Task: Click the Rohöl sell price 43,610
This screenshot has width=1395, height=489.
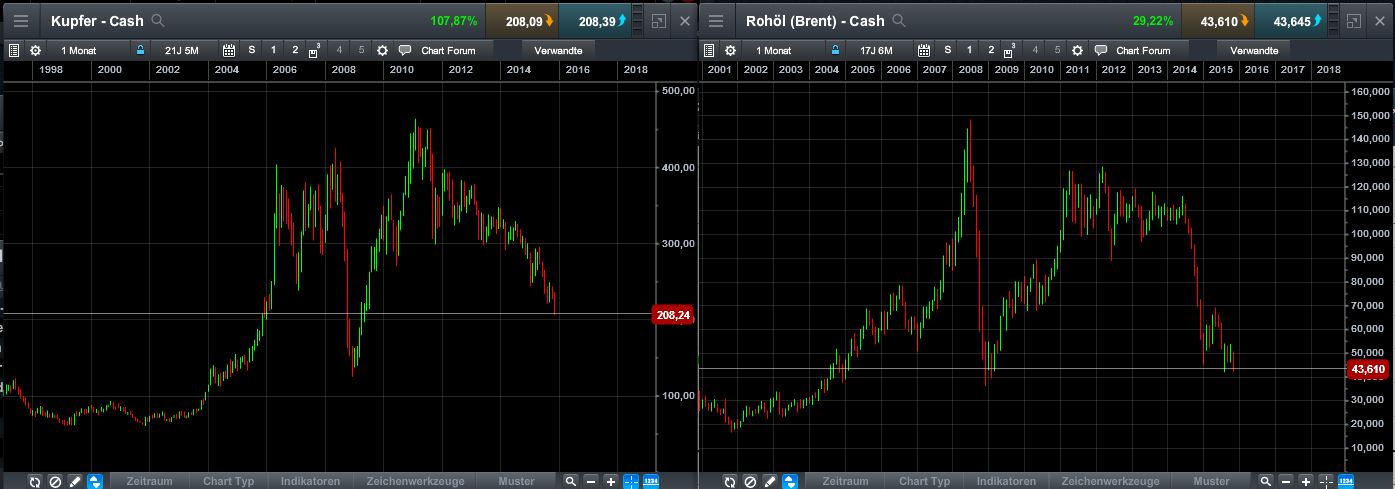Action: click(x=1217, y=20)
